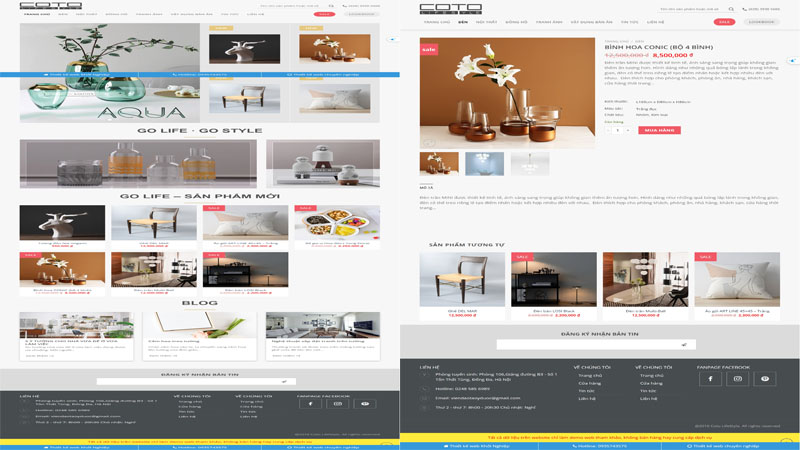
Task: Click the COTO logo on the product page
Action: (x=451, y=8)
